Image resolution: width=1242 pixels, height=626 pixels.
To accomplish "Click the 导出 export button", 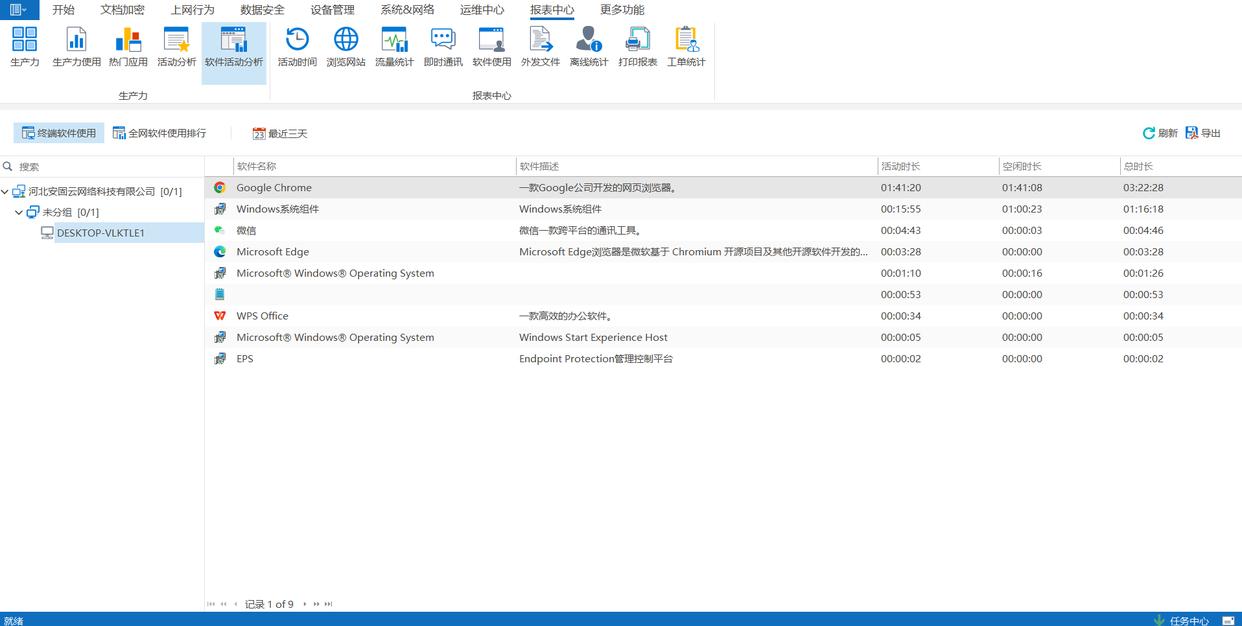I will click(1203, 133).
